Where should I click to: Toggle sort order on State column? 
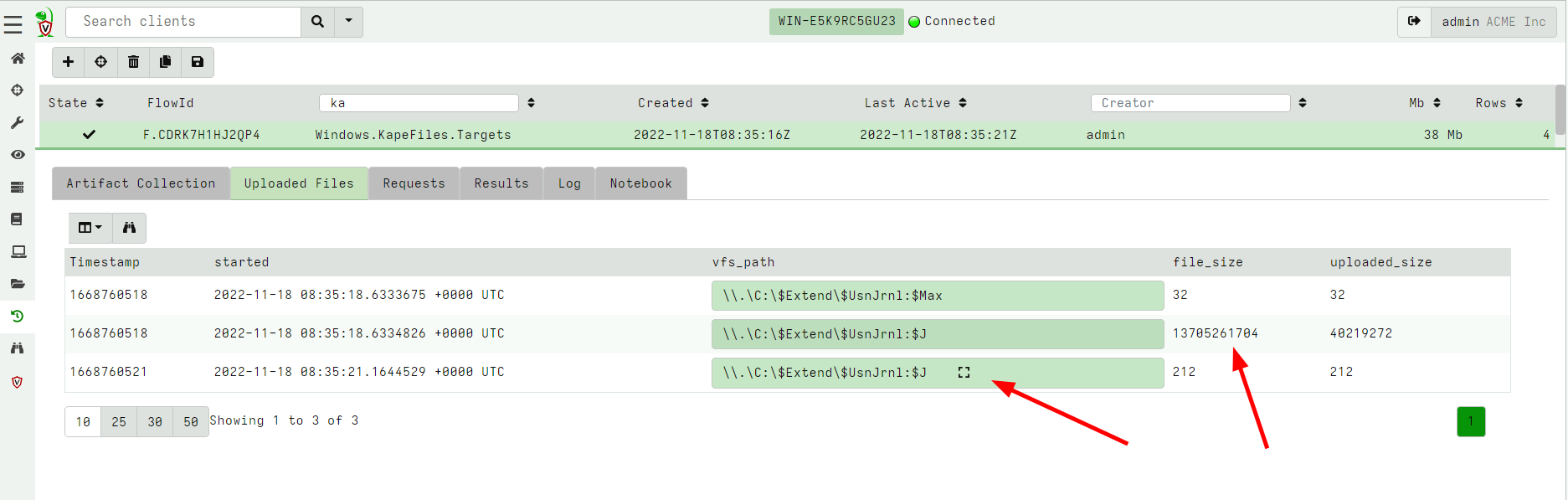coord(100,103)
